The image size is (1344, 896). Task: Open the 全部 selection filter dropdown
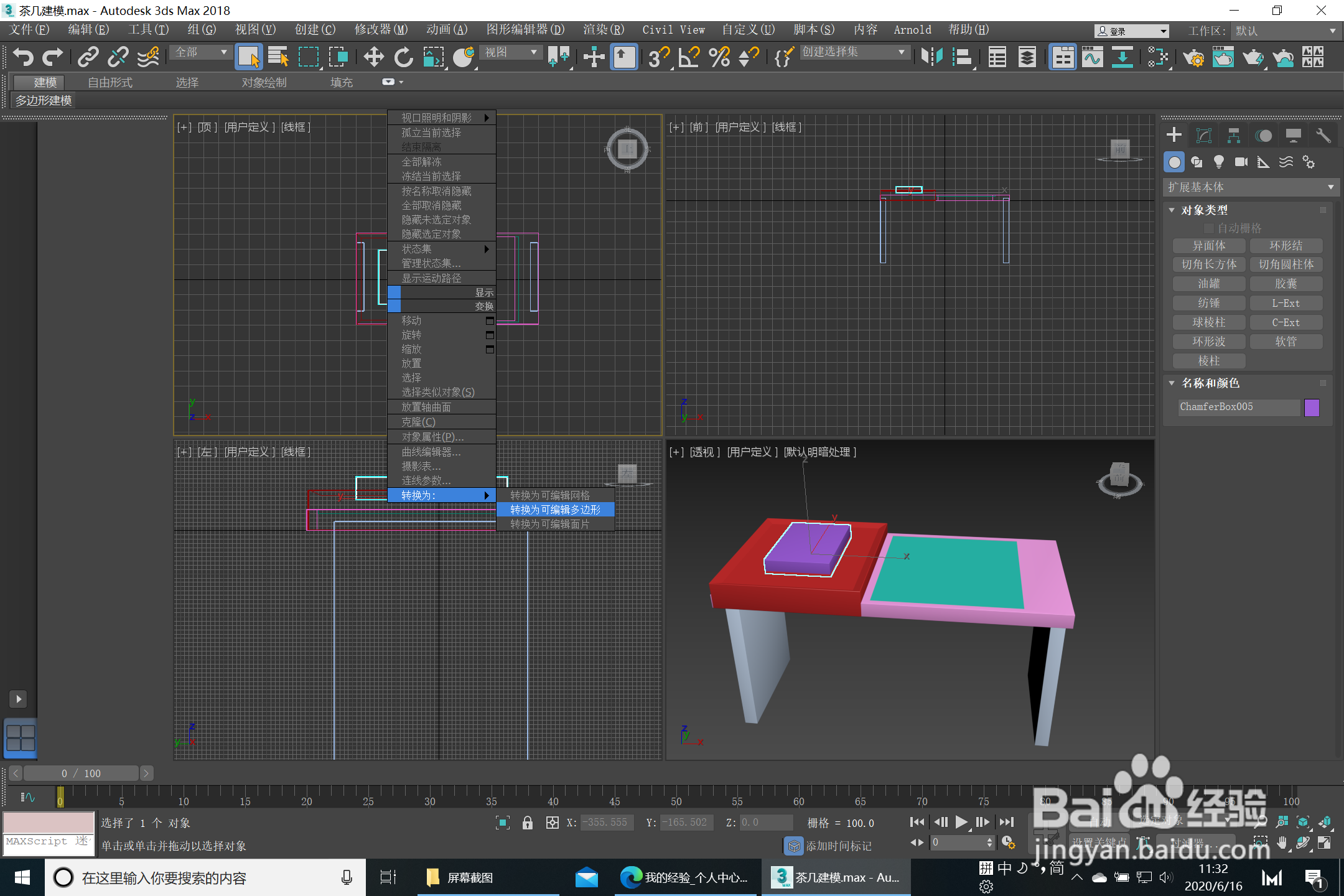[202, 52]
